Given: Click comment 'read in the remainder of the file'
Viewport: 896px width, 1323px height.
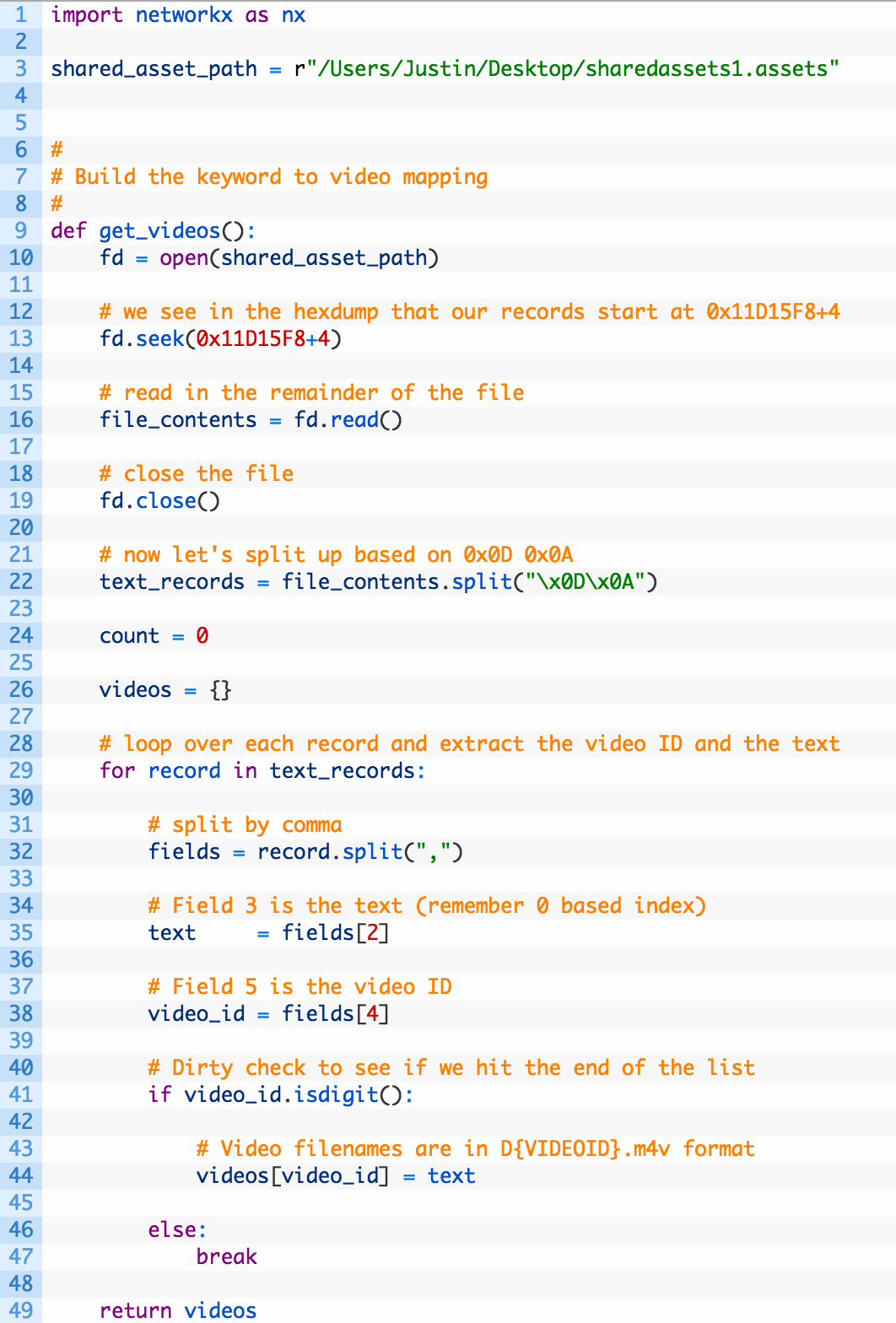Looking at the screenshot, I should (311, 393).
